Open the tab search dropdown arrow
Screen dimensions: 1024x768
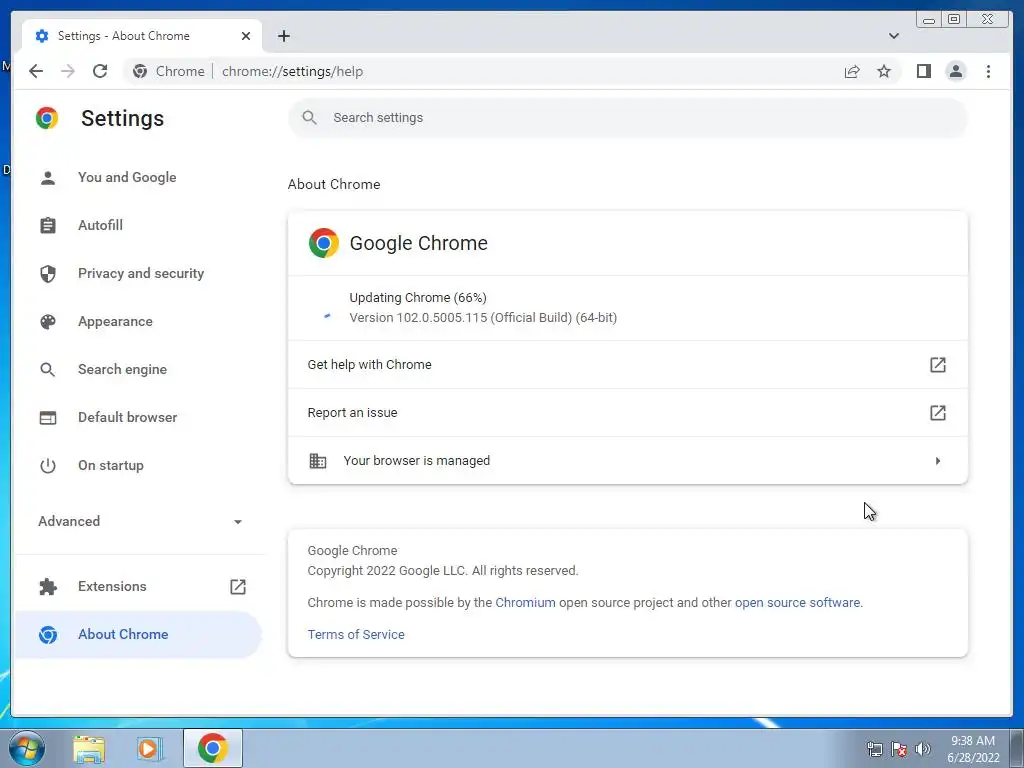pos(893,36)
